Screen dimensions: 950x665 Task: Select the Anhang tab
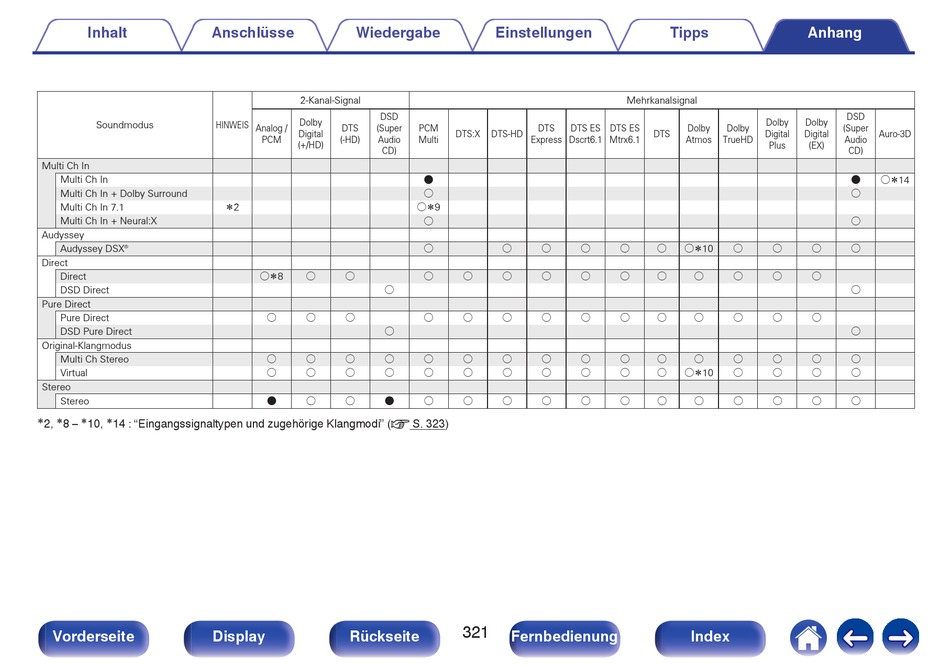[835, 33]
